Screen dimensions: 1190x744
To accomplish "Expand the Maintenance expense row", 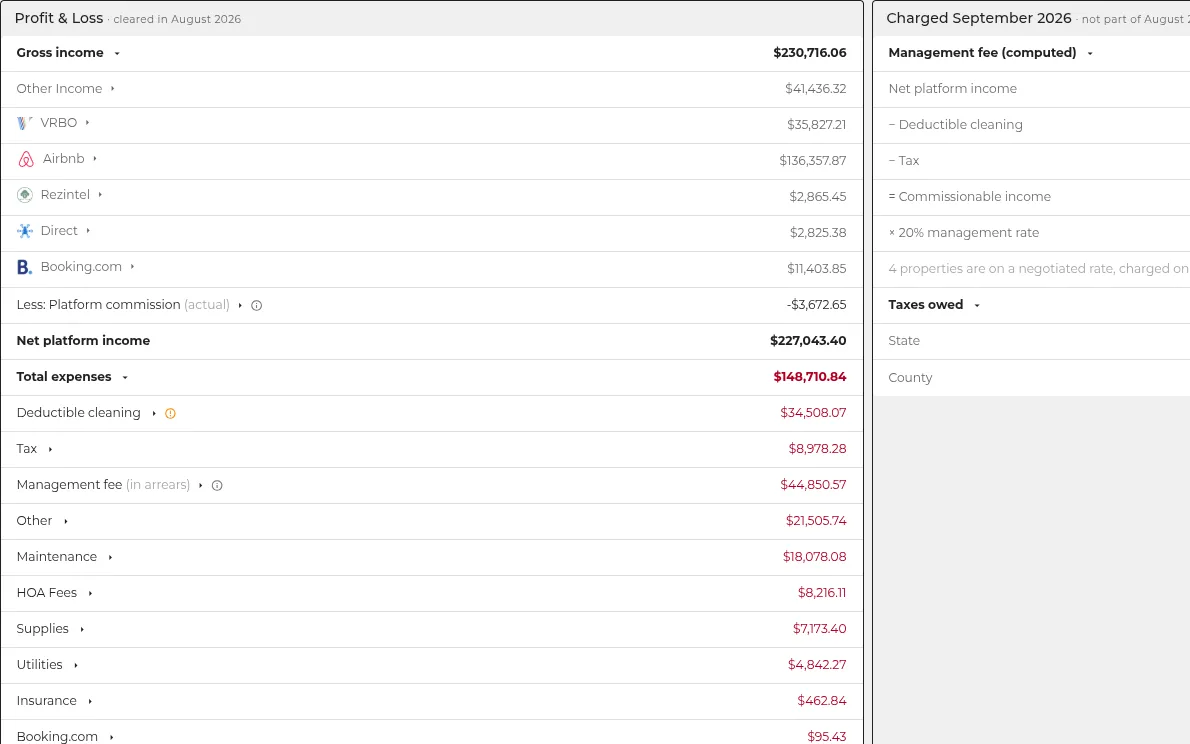I will pos(110,557).
